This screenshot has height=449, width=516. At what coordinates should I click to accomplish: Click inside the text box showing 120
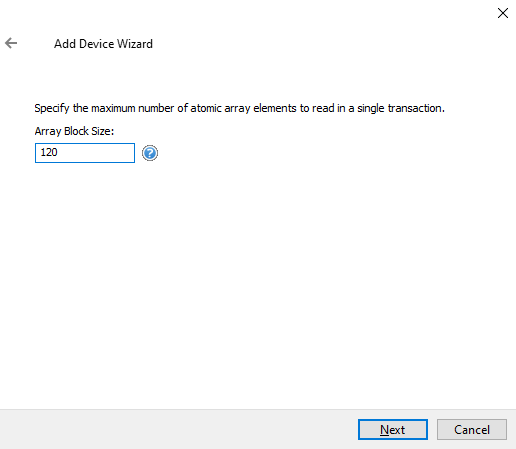point(85,153)
